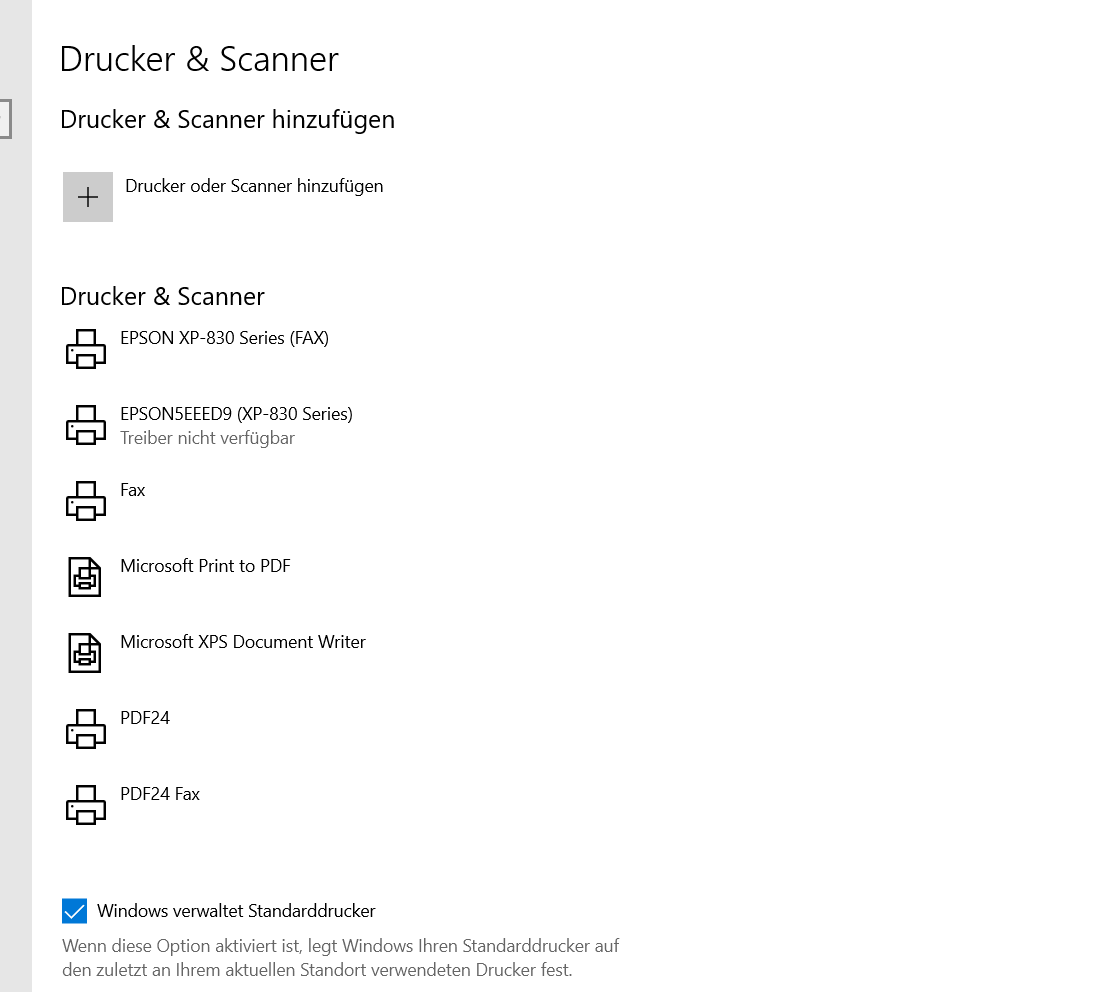Click the plus icon to add a printer

click(87, 197)
